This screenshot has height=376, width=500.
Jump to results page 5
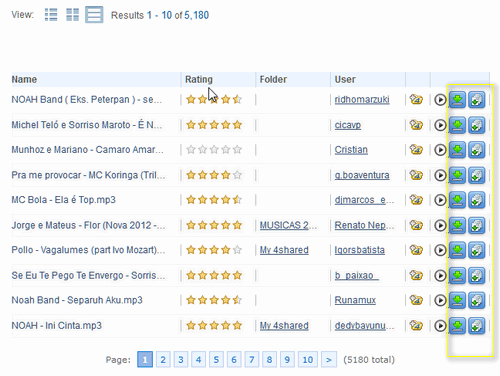(216, 360)
